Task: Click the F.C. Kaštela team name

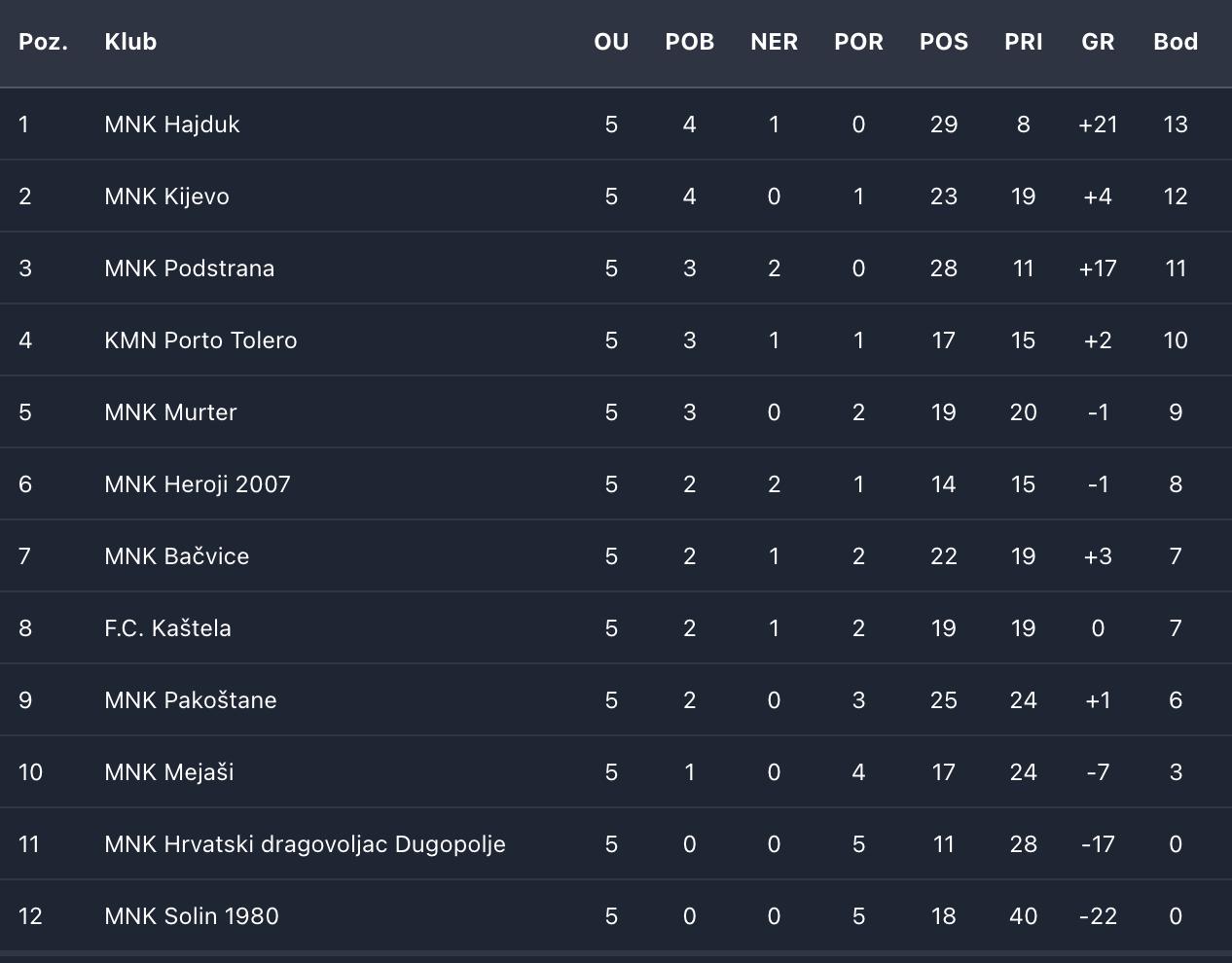Action: (167, 628)
